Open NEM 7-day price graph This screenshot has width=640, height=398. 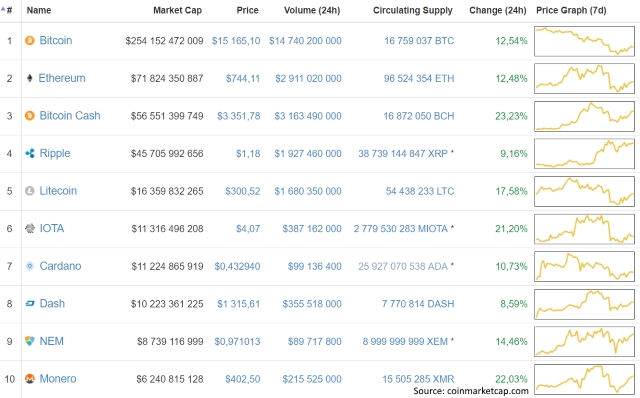[x=584, y=341]
